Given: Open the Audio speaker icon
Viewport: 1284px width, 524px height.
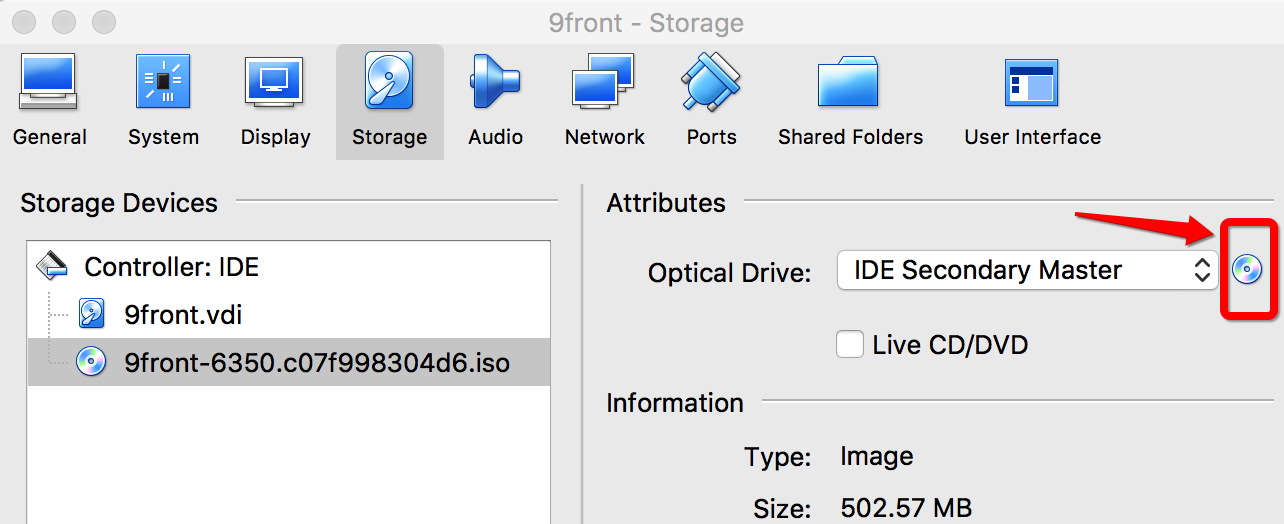Looking at the screenshot, I should pos(495,82).
